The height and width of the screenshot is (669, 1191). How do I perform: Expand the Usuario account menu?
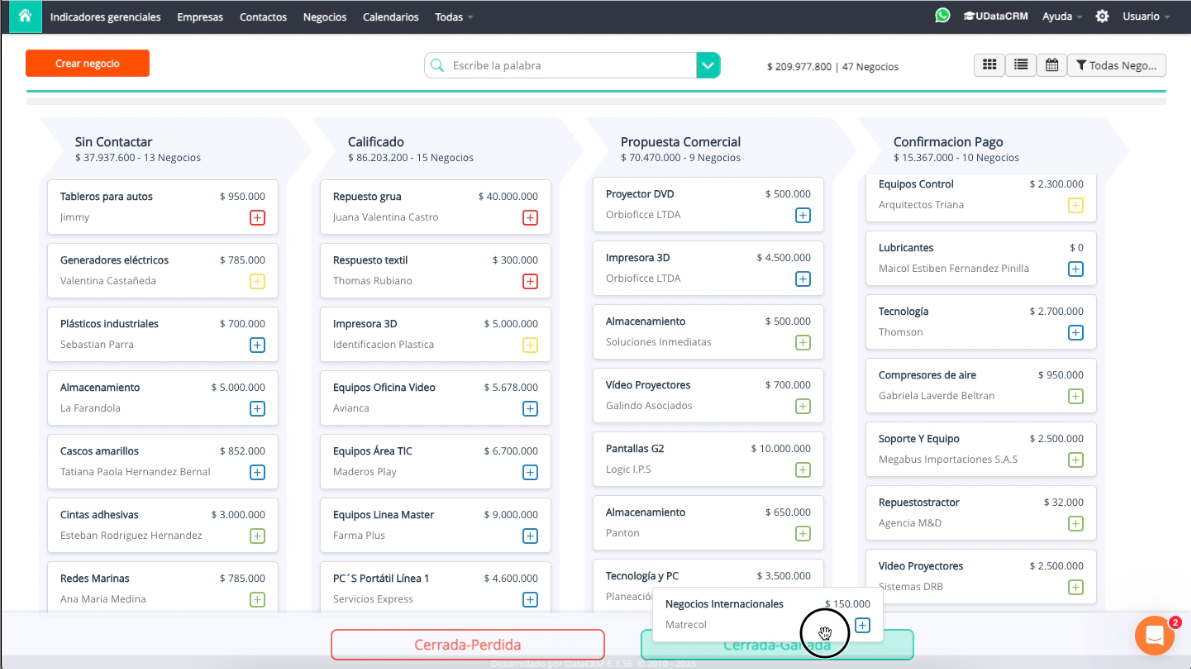tap(1146, 17)
